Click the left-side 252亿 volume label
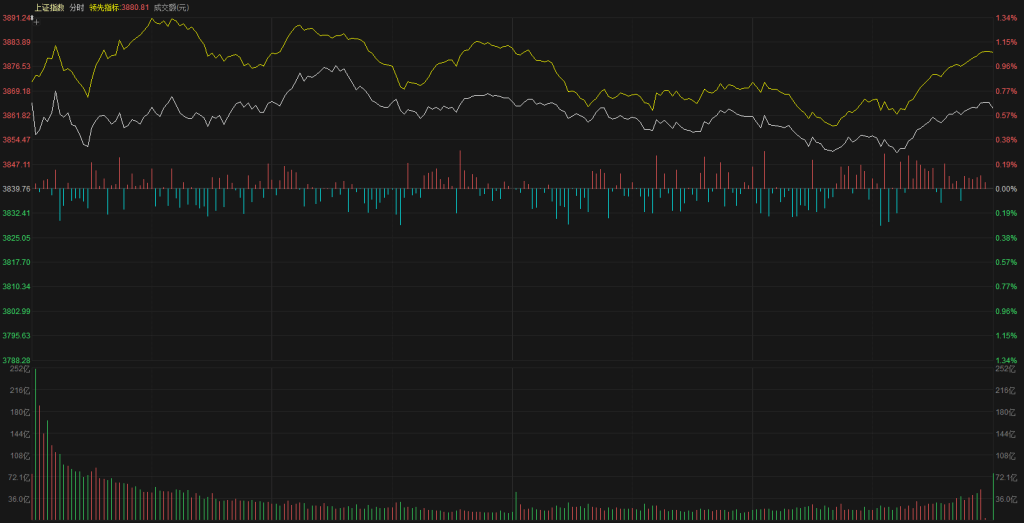1024x523 pixels. 20,369
